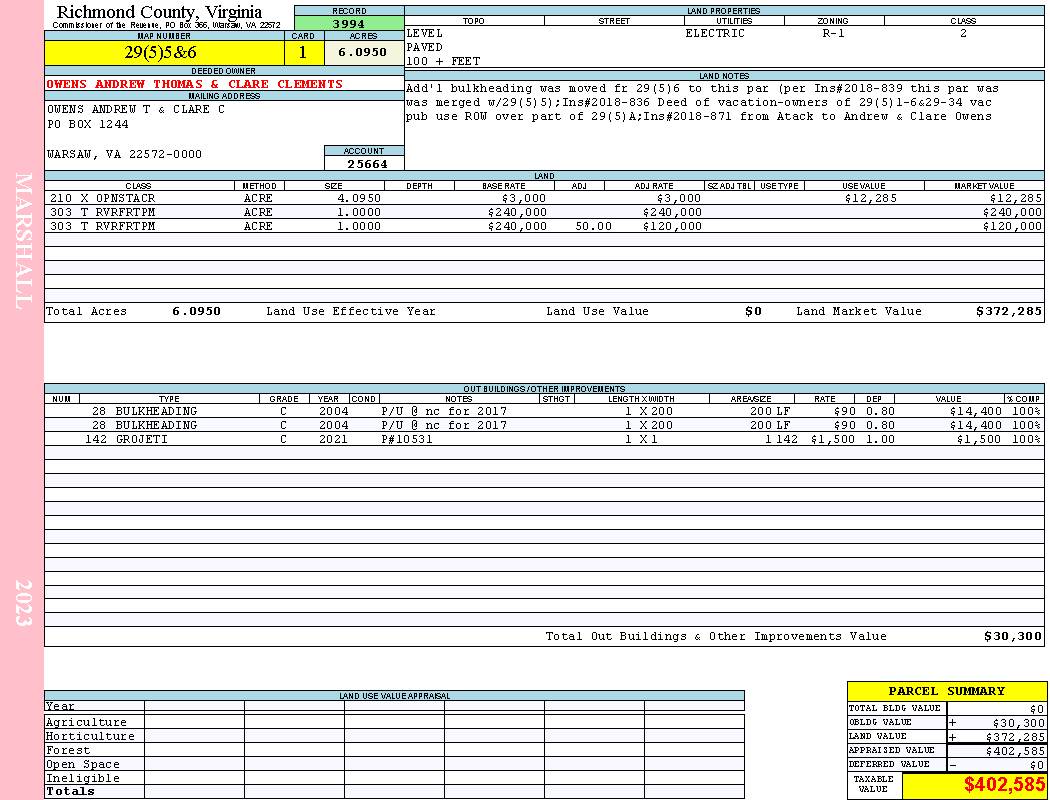Click the WARSAW, VA 22572-0000 address line

tap(124, 155)
